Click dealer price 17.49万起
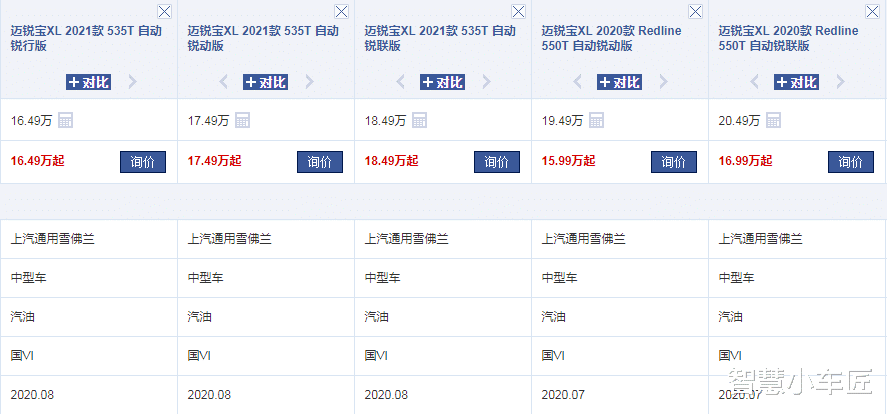 pyautogui.click(x=214, y=161)
